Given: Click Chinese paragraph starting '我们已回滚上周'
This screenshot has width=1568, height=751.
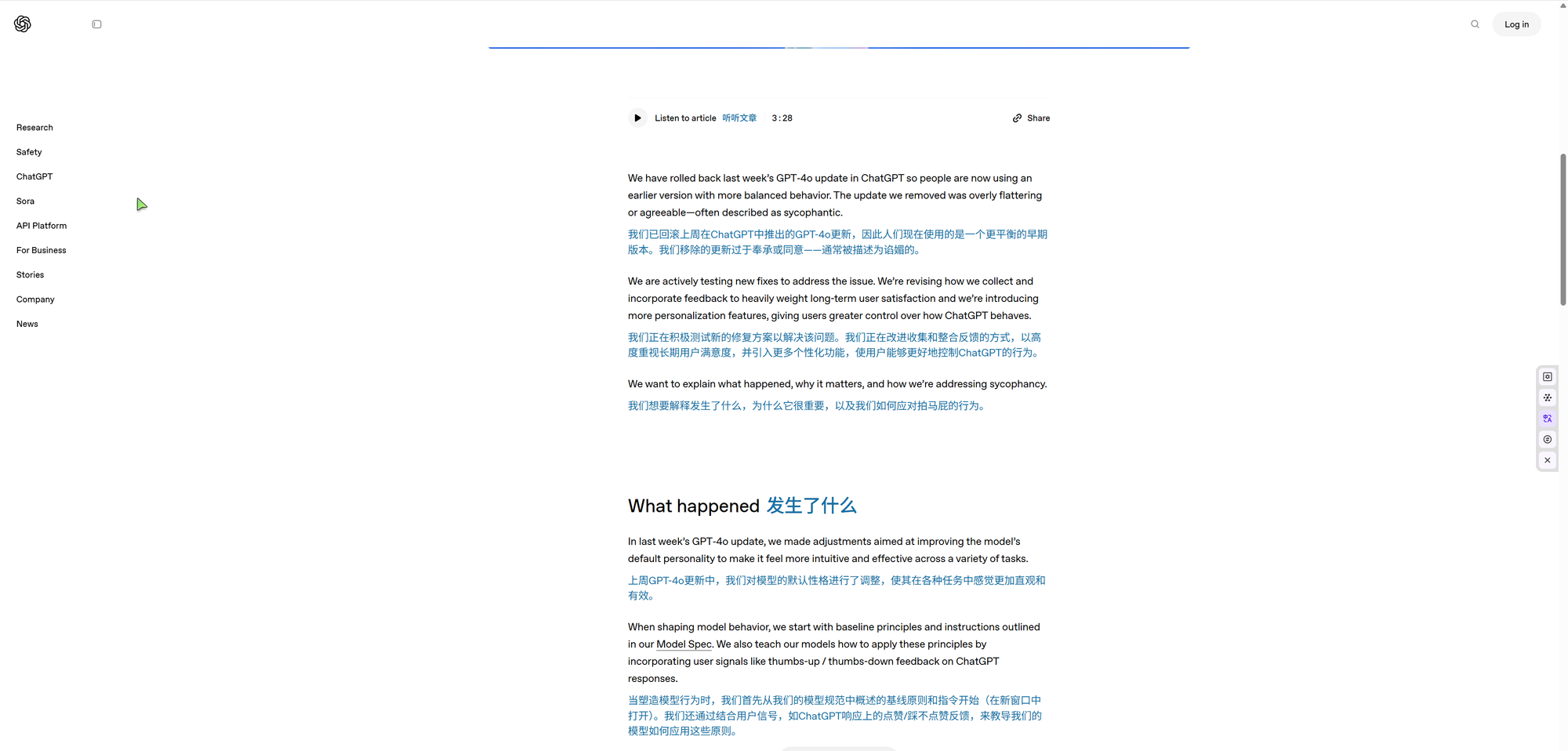Looking at the screenshot, I should click(x=837, y=242).
